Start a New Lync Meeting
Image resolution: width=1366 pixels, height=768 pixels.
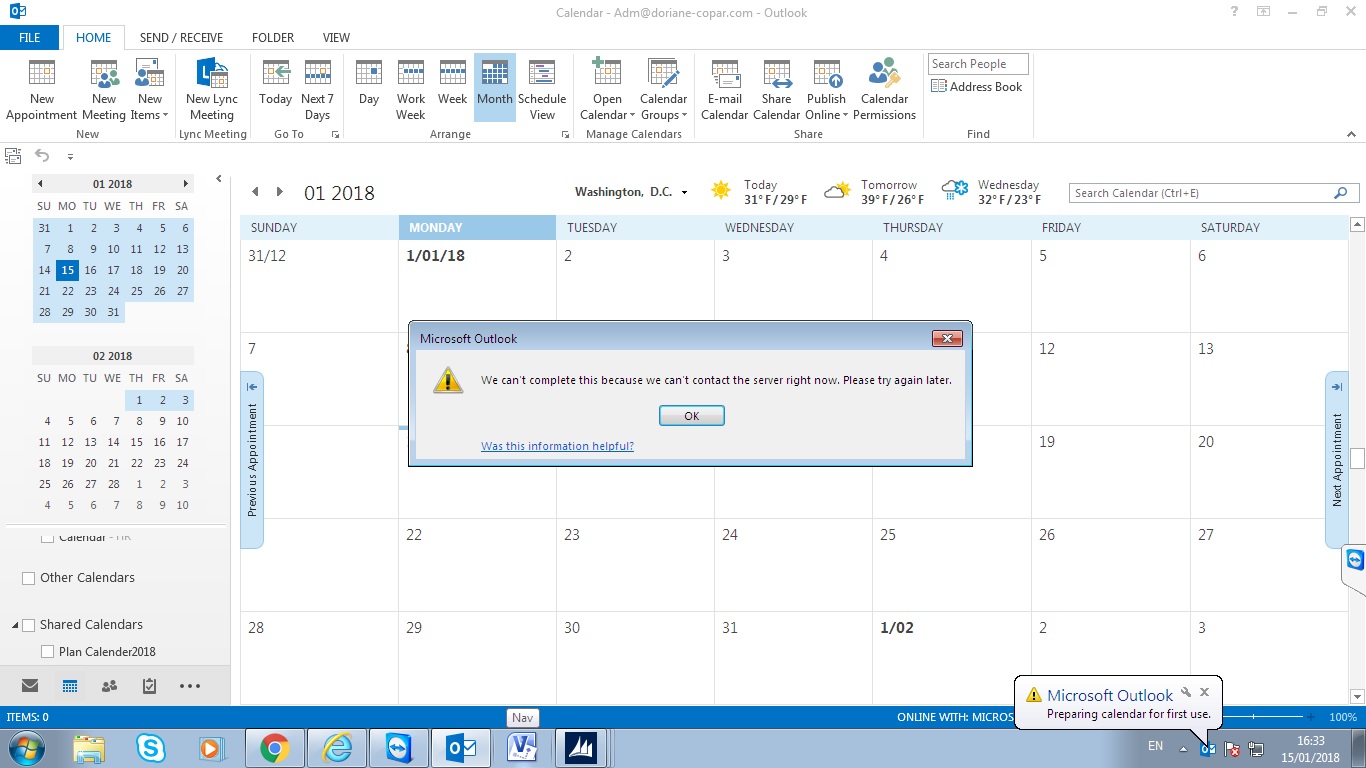click(x=212, y=89)
